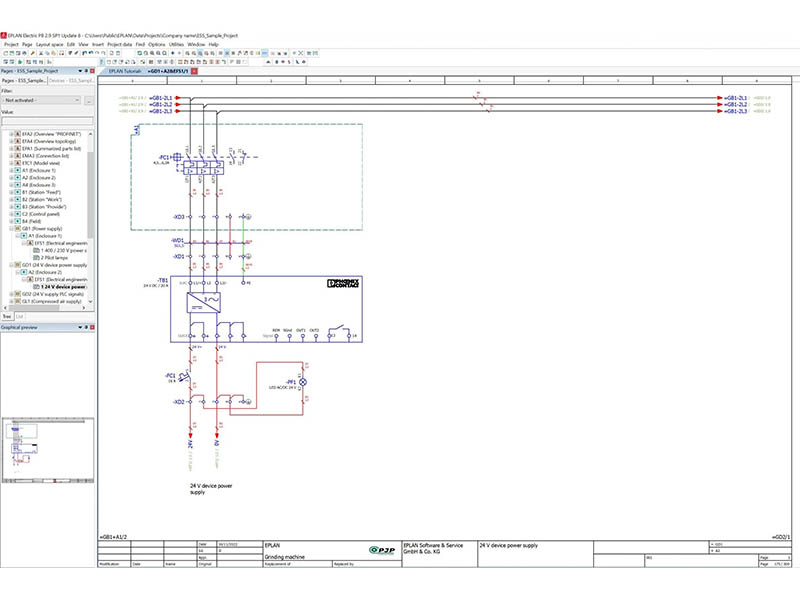Screen dimensions: 800x600
Task: Open the Layout space menu
Action: [49, 44]
